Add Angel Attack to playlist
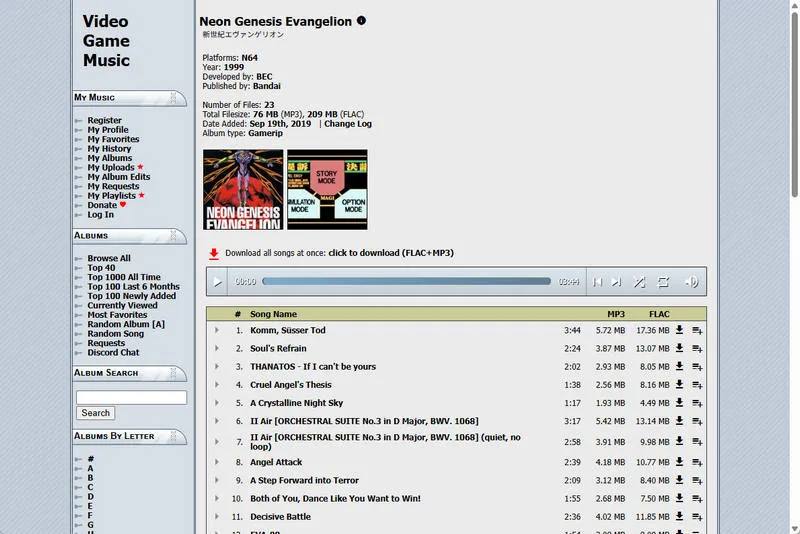The image size is (800, 534). (697, 463)
